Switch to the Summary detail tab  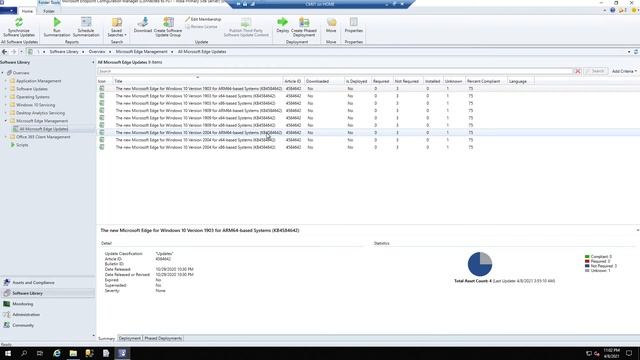(106, 338)
